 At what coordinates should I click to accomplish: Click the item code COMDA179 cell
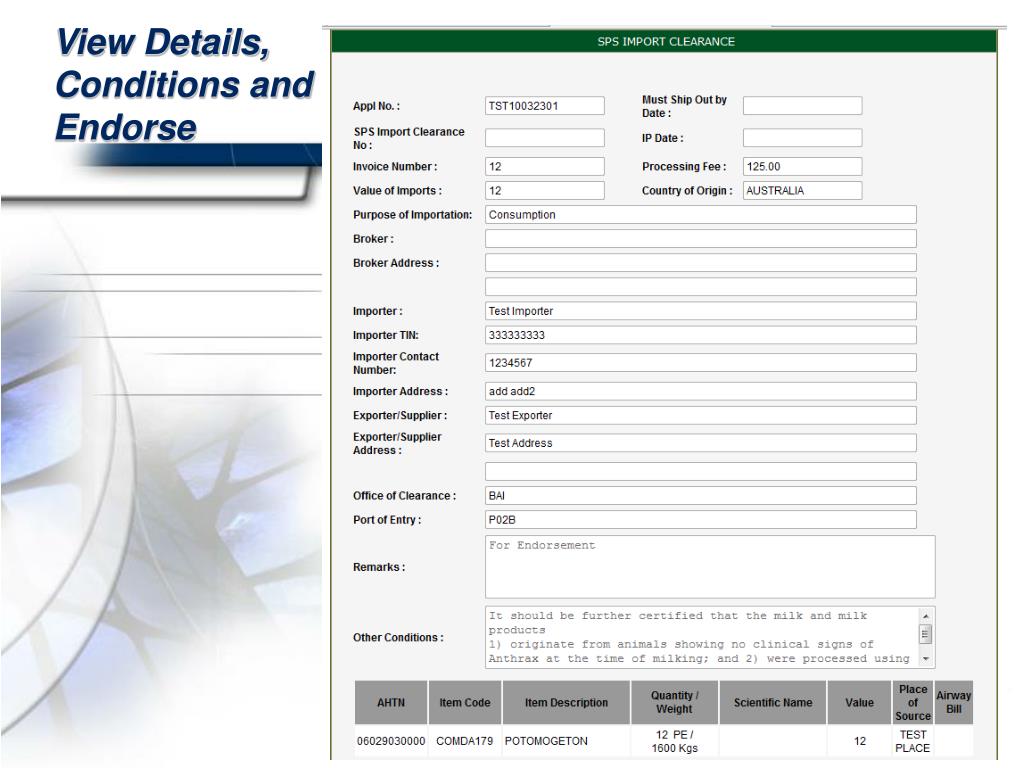[464, 741]
